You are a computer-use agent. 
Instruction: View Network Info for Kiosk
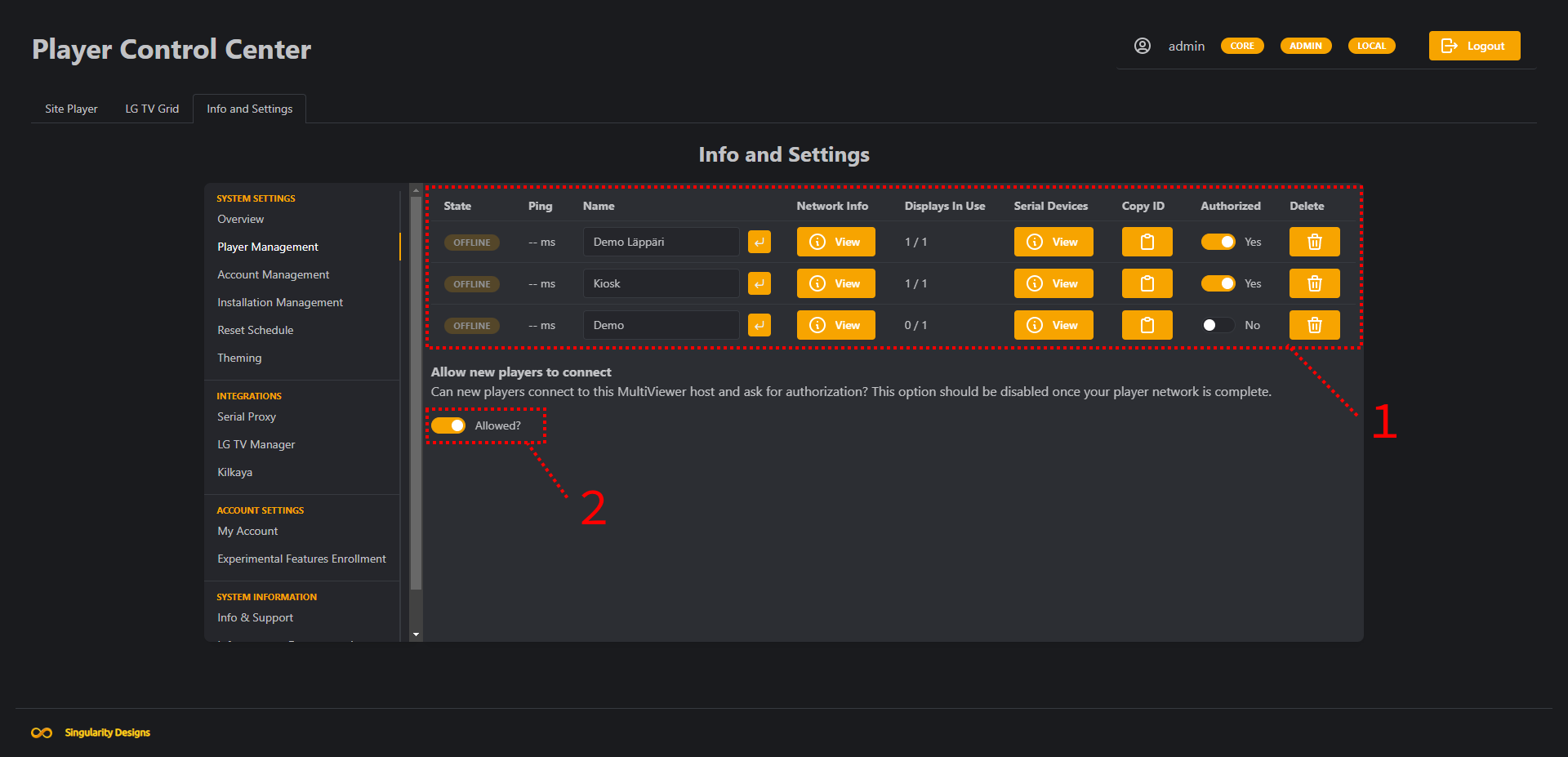click(x=835, y=283)
